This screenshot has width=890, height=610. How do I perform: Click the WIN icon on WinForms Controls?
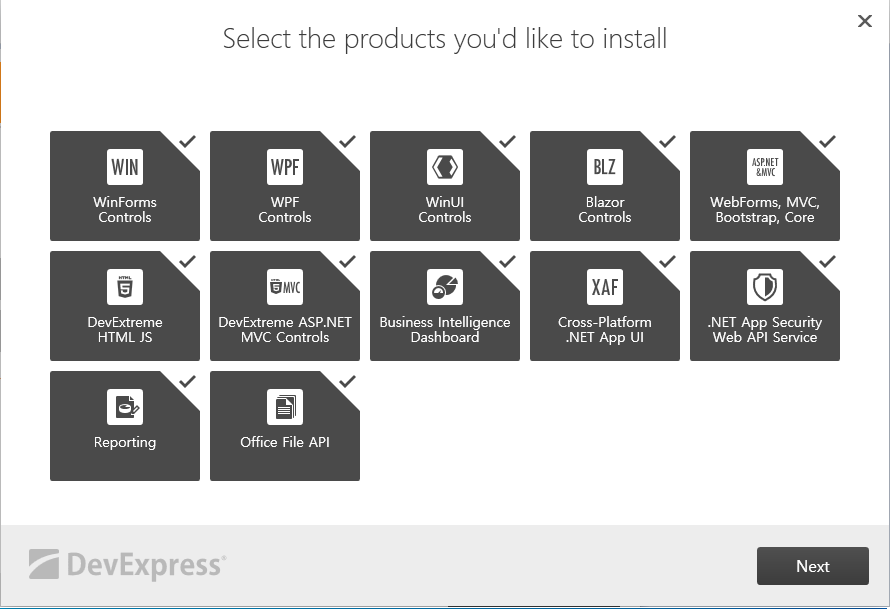pos(125,167)
